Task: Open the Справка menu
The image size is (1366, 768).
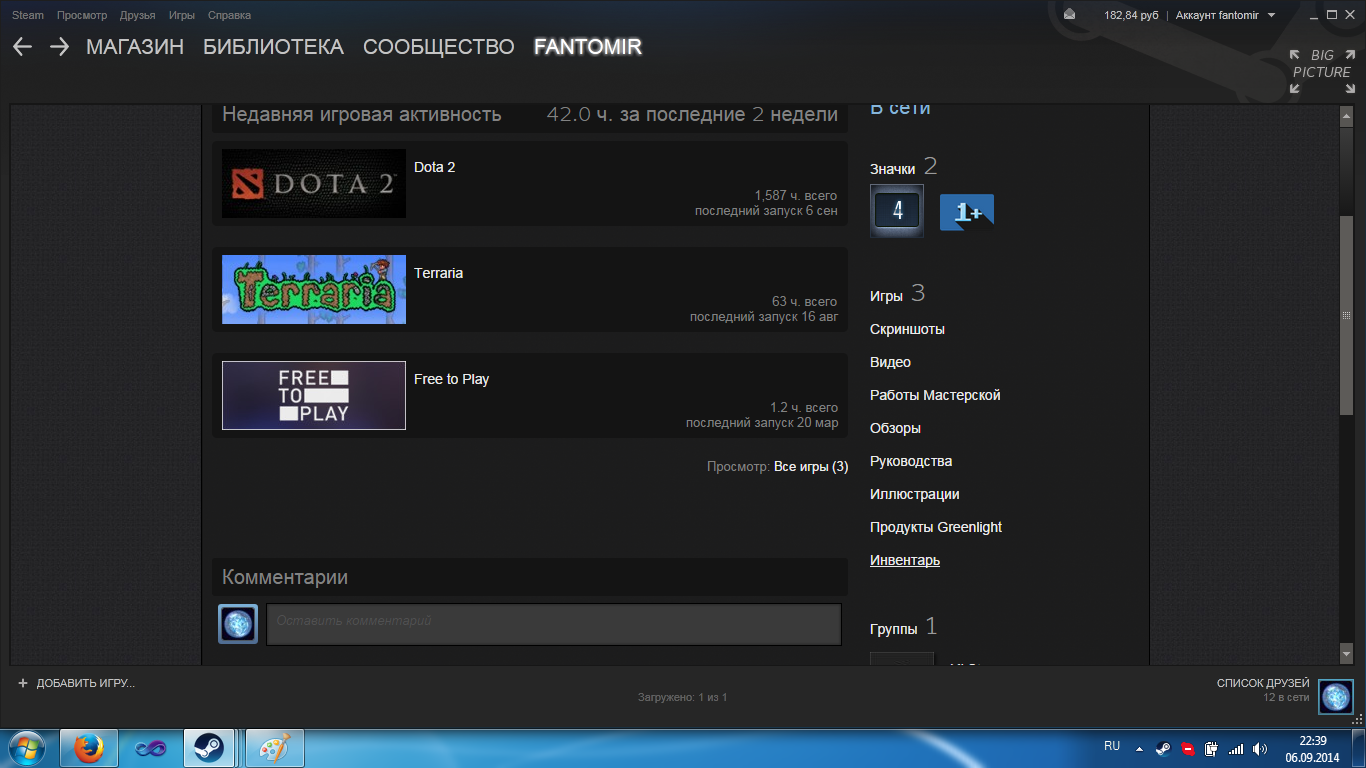Action: (229, 15)
